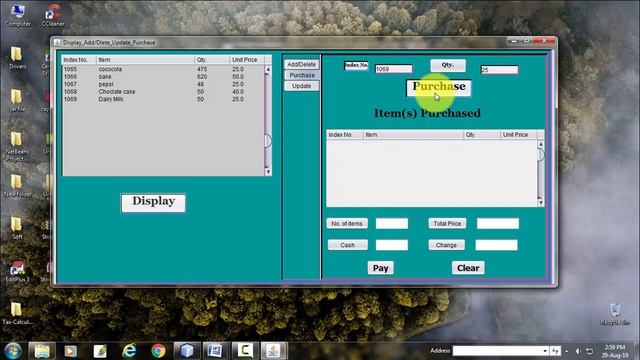Click the No. of items button
Image resolution: width=640 pixels, height=360 pixels.
(x=347, y=223)
